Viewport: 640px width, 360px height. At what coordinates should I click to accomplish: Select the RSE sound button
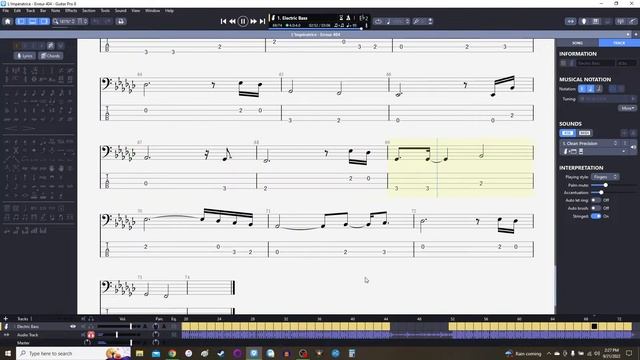pyautogui.click(x=567, y=133)
